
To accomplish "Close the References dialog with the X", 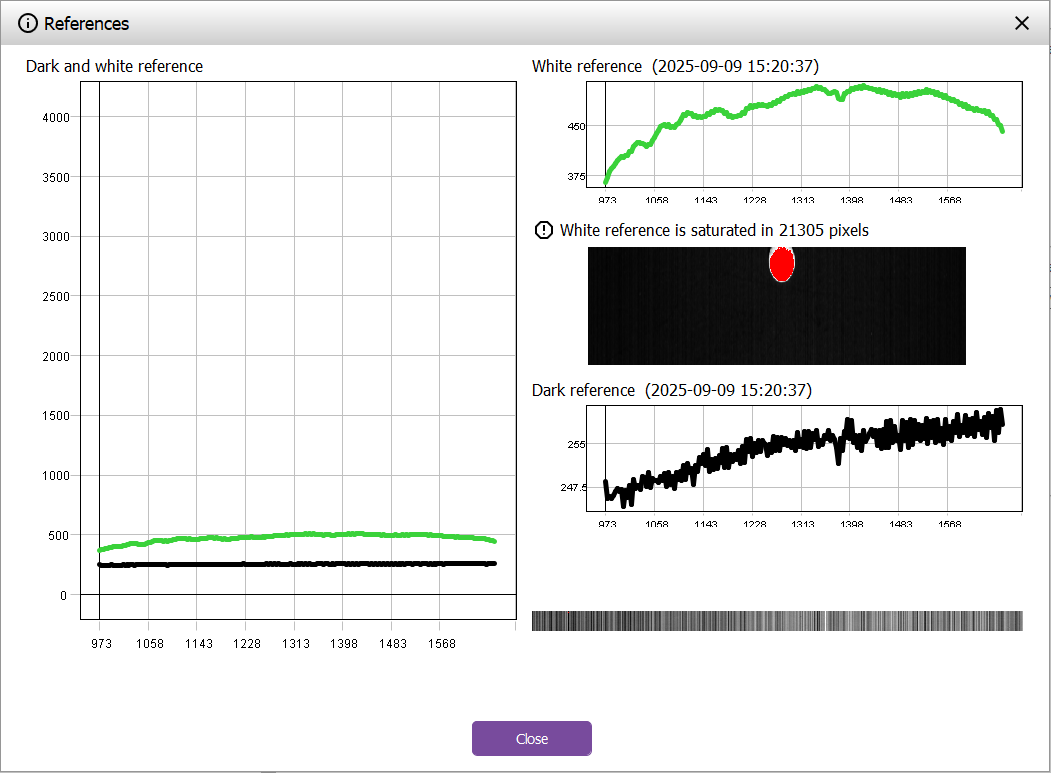I will [1021, 23].
